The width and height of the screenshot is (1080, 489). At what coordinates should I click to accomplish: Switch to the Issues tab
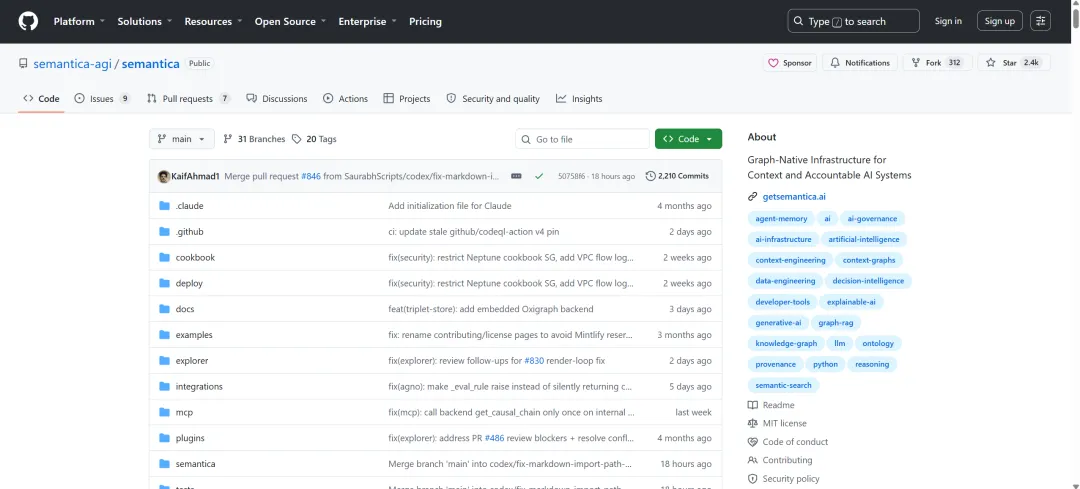click(102, 98)
